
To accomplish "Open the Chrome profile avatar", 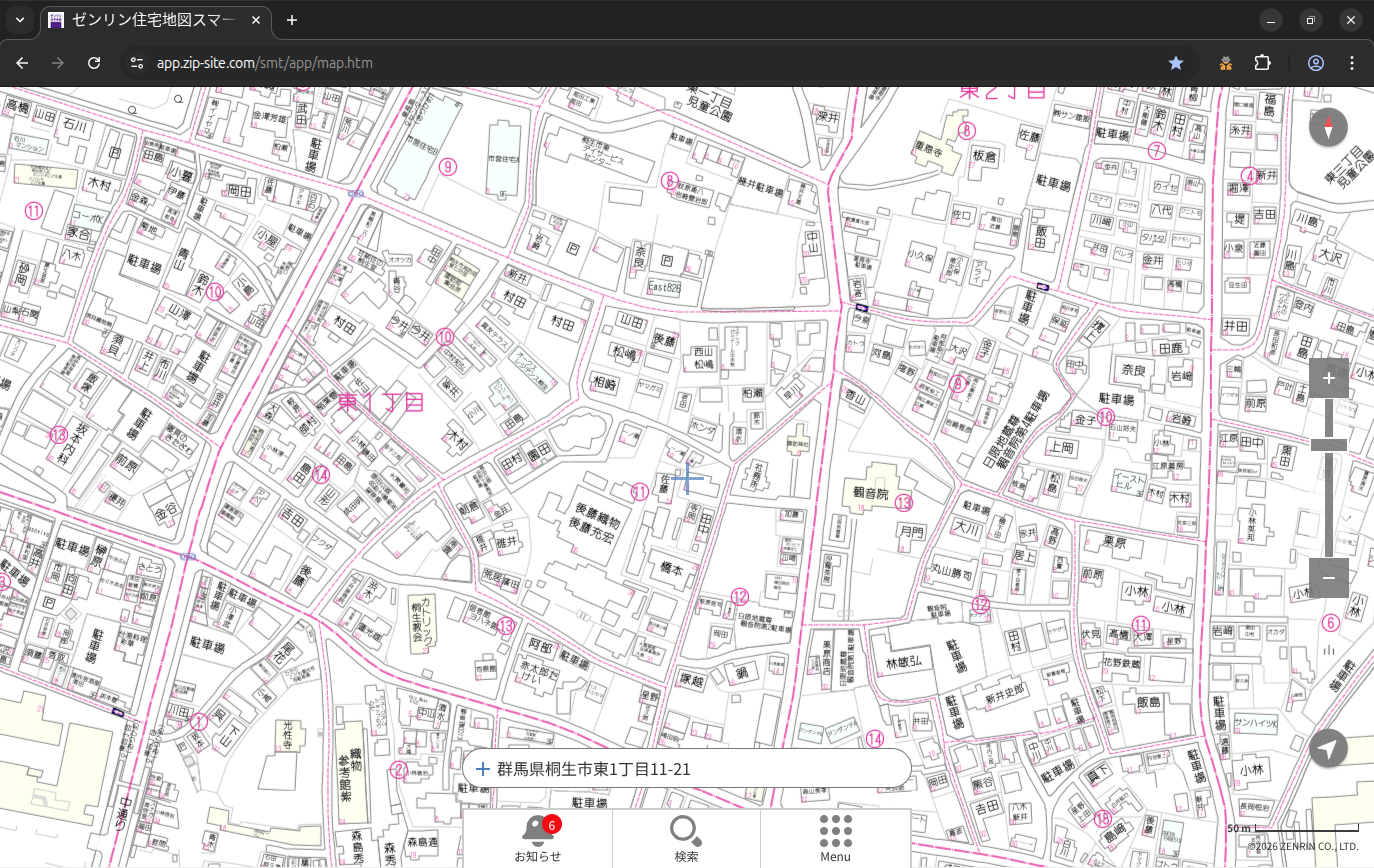I will [x=1316, y=63].
